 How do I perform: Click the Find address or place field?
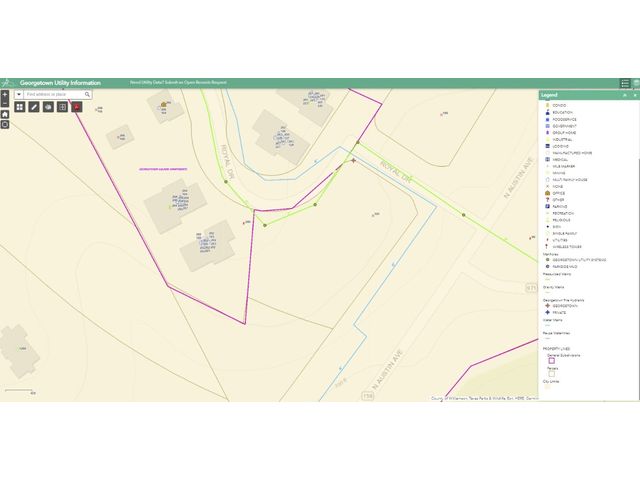pyautogui.click(x=53, y=94)
